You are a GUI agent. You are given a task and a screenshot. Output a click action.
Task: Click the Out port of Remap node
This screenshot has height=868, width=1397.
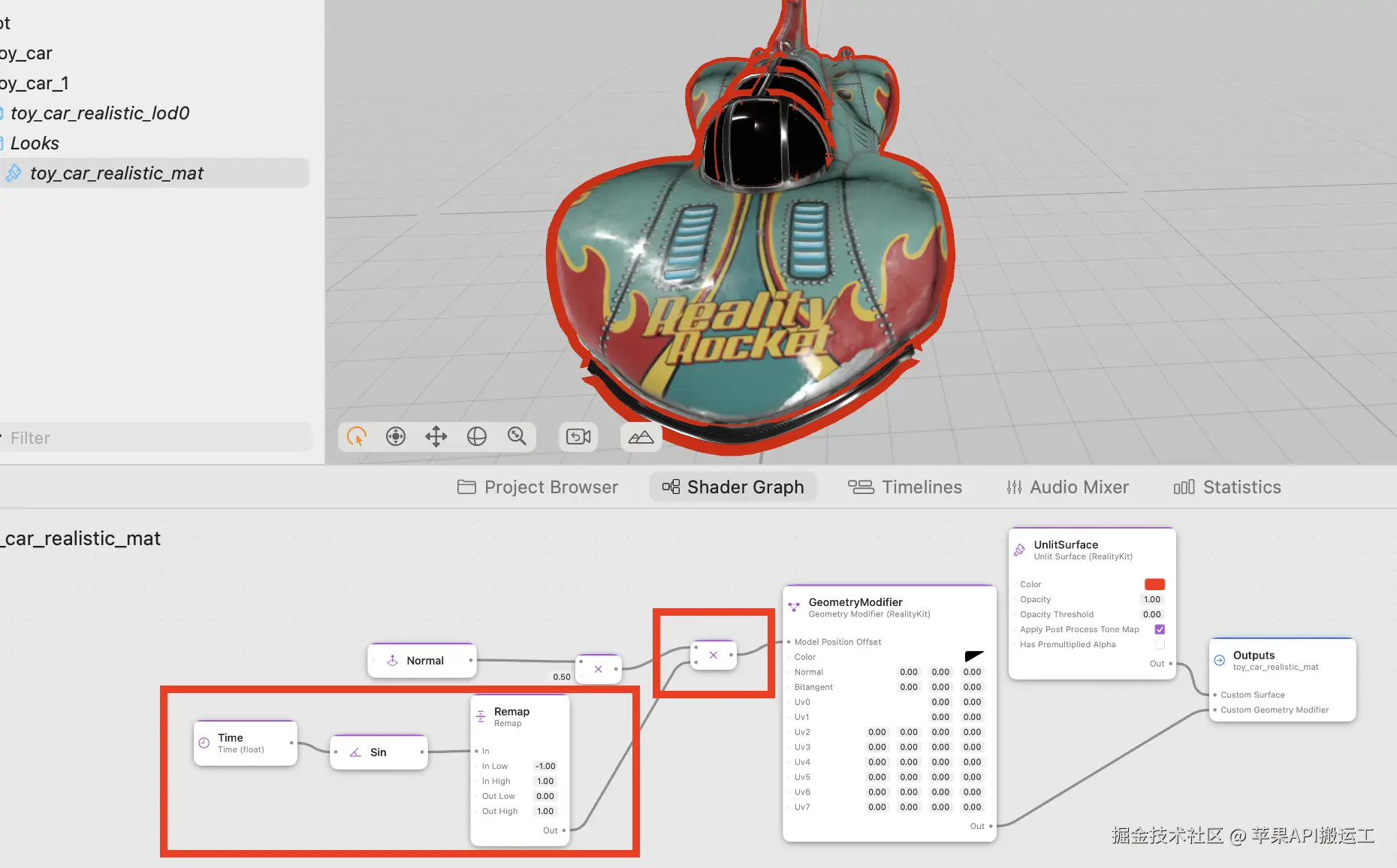pyautogui.click(x=564, y=830)
